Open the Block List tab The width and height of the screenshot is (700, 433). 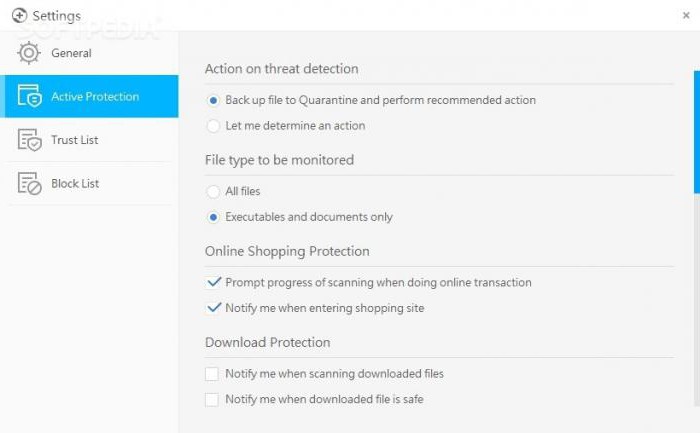pos(75,184)
